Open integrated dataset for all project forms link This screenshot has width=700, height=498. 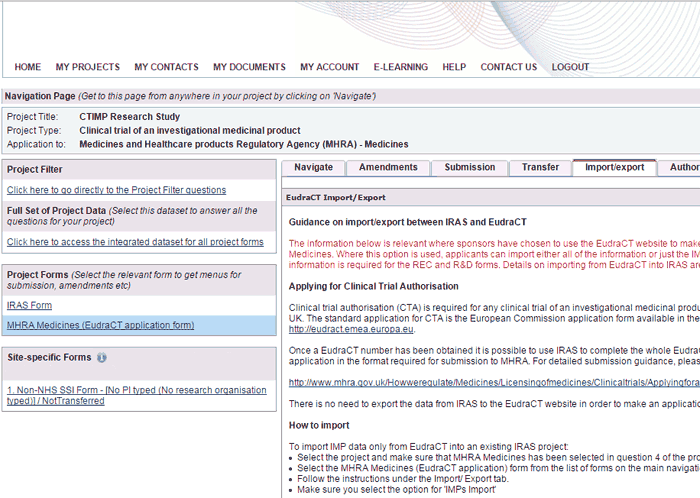tap(135, 242)
